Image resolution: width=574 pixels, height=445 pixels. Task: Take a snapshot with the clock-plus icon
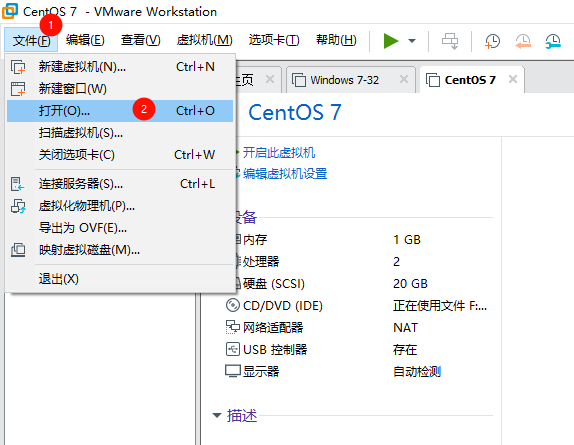click(492, 41)
